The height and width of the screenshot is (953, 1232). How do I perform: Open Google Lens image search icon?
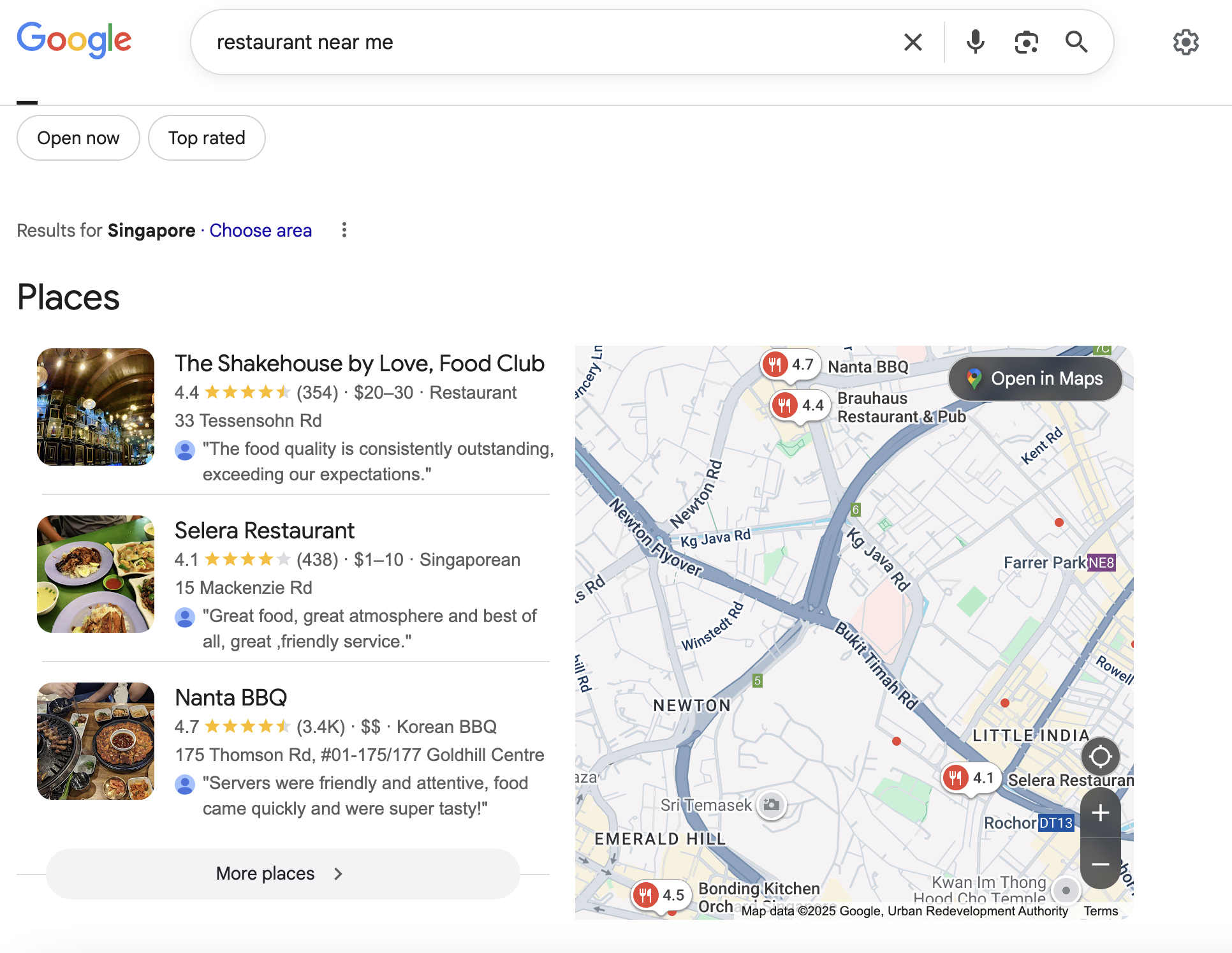click(x=1026, y=42)
